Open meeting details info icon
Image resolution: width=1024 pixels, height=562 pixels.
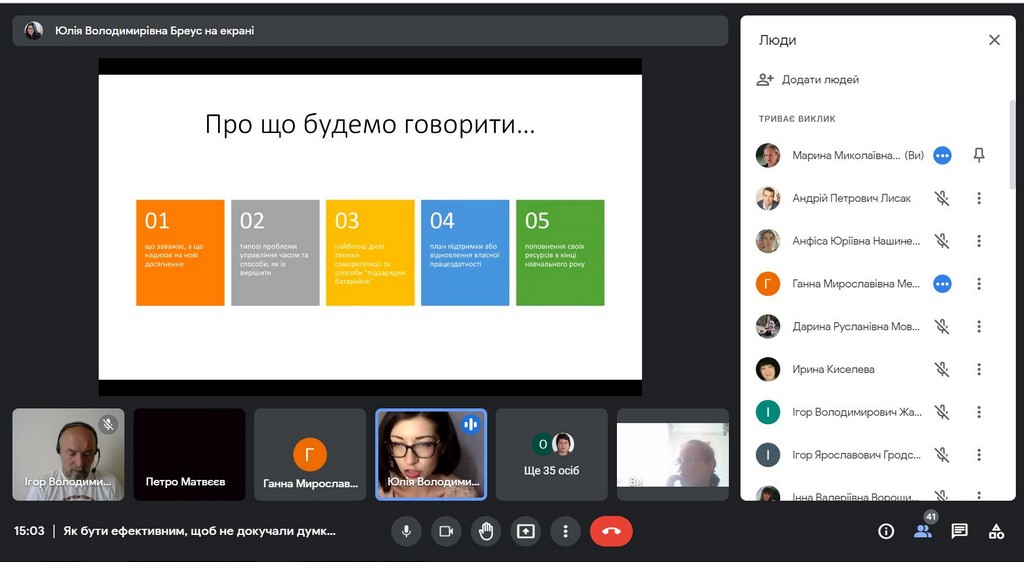tap(886, 531)
